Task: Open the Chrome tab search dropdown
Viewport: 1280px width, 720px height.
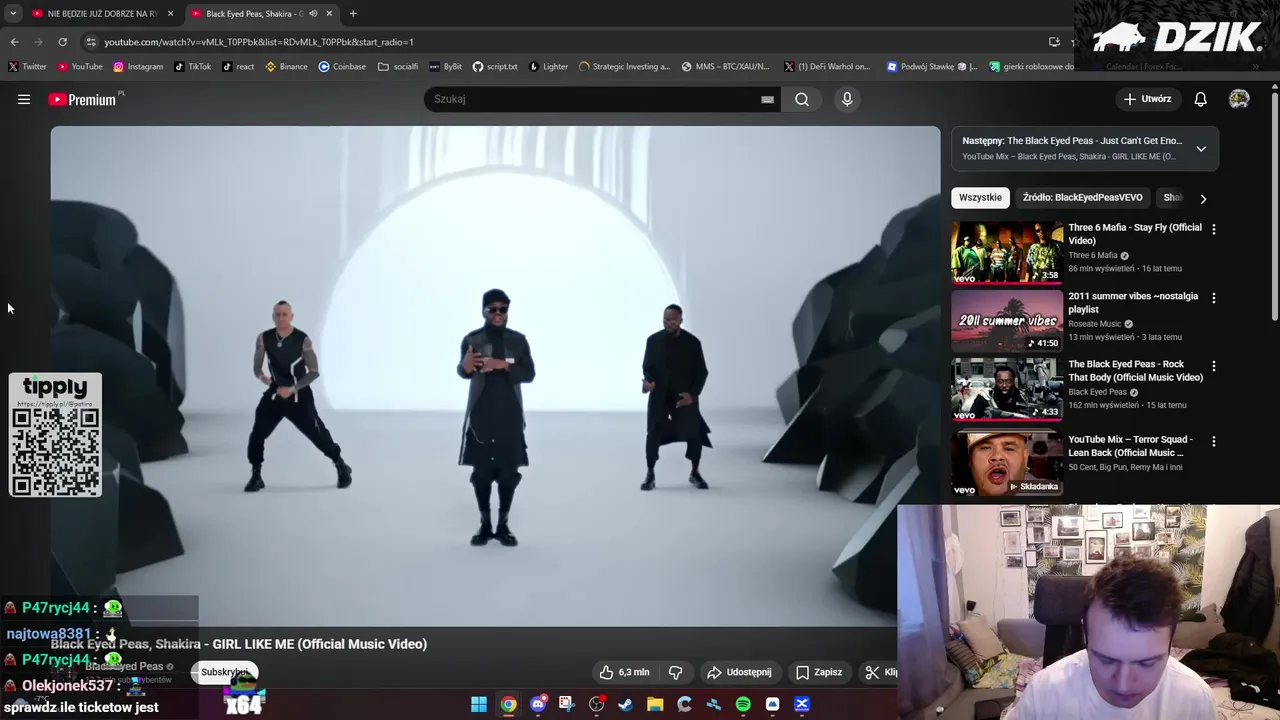Action: pyautogui.click(x=13, y=13)
